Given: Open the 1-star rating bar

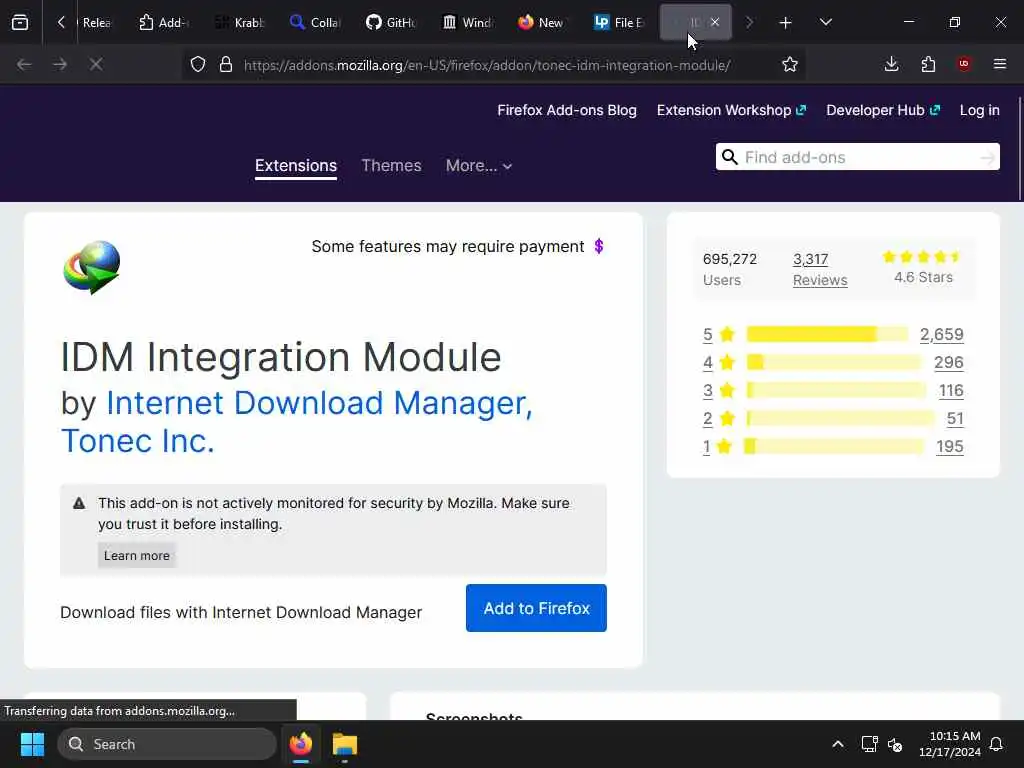Looking at the screenshot, I should coord(834,447).
